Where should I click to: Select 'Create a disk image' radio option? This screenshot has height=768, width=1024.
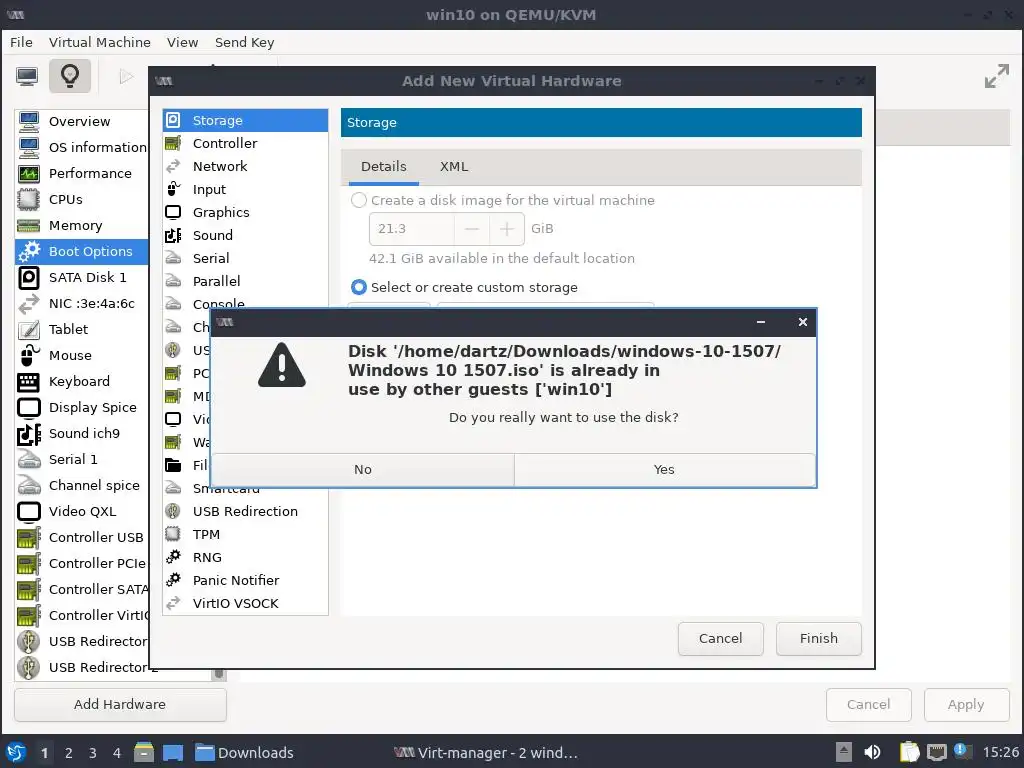pyautogui.click(x=359, y=200)
